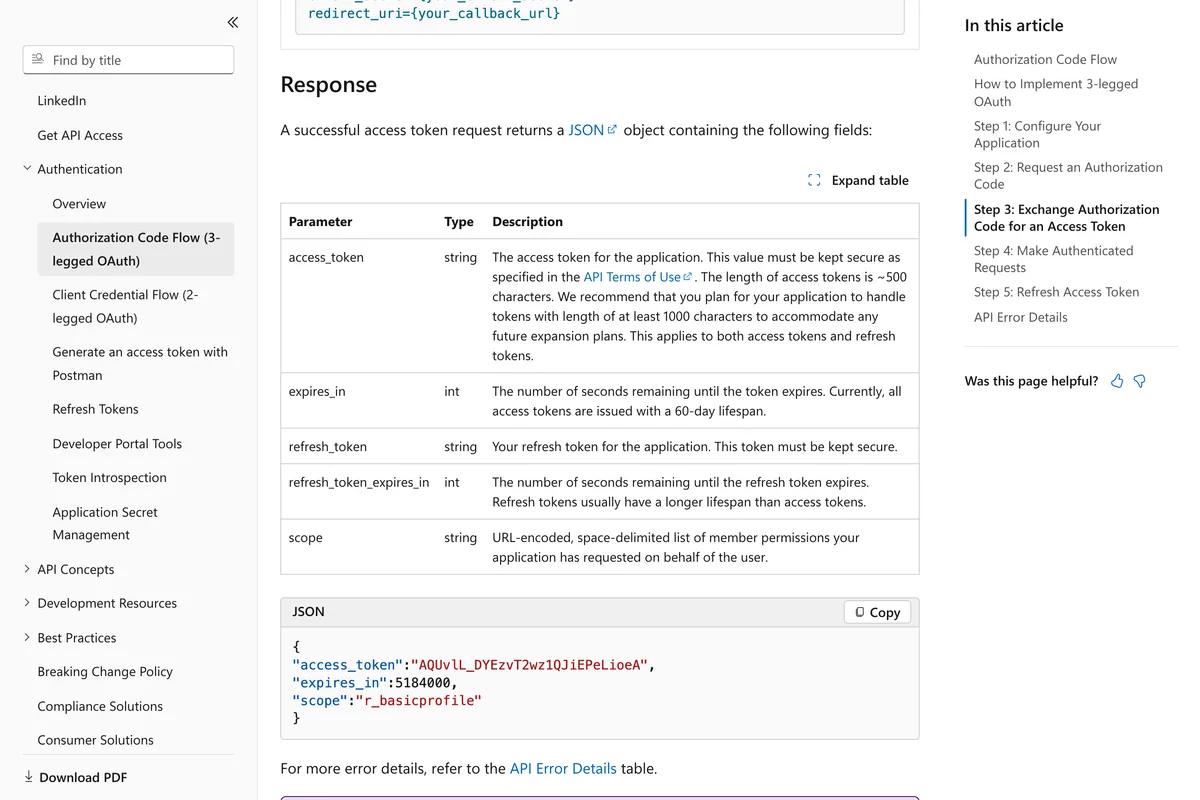Open Application Secret Management page
1200x800 pixels.
tap(105, 523)
